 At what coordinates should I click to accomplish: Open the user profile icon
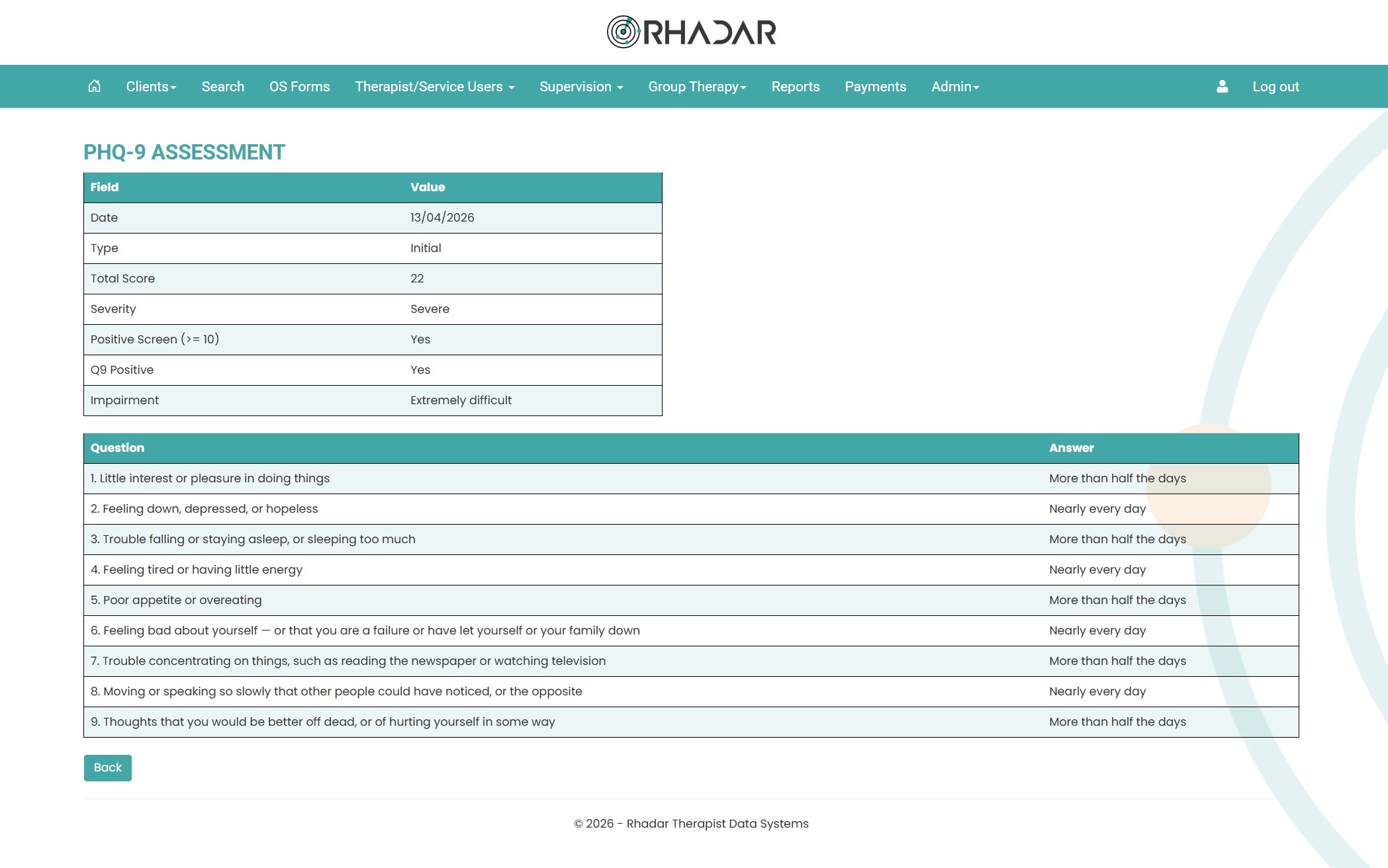(x=1222, y=86)
